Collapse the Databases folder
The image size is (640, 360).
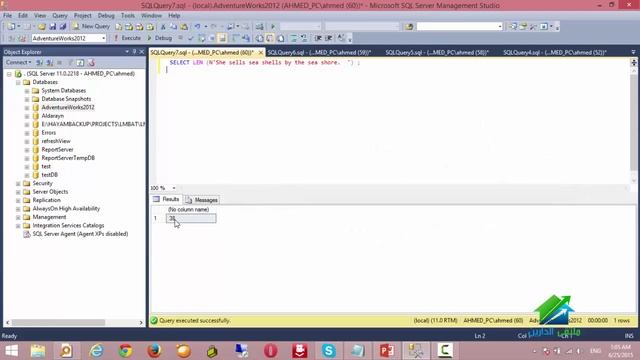18,82
